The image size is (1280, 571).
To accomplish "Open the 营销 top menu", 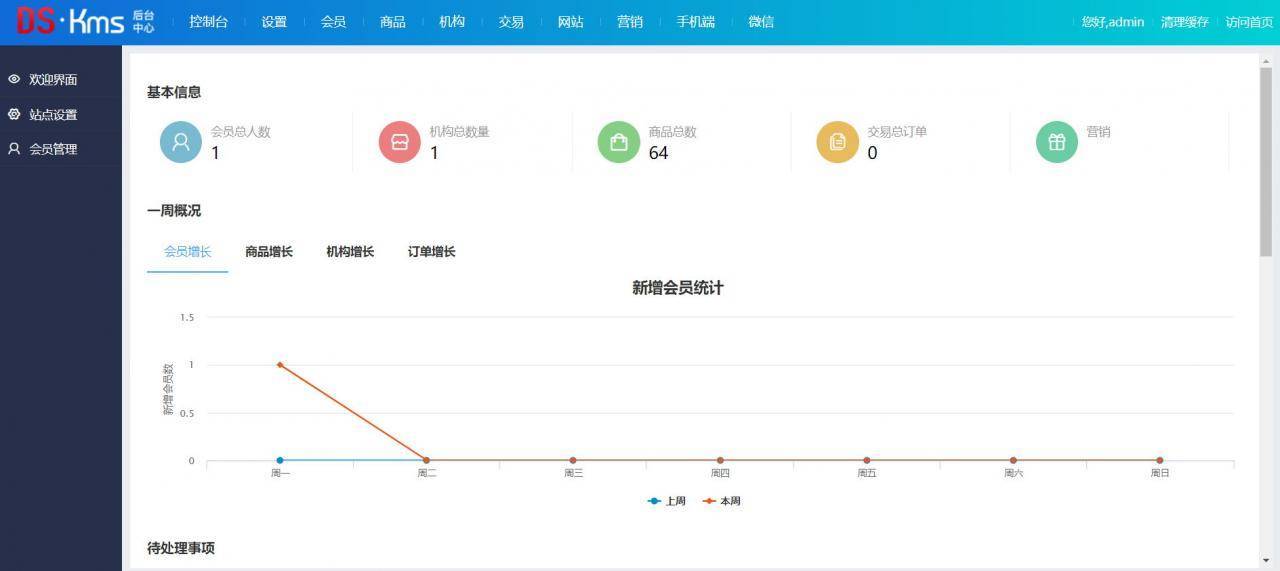I will [x=630, y=21].
